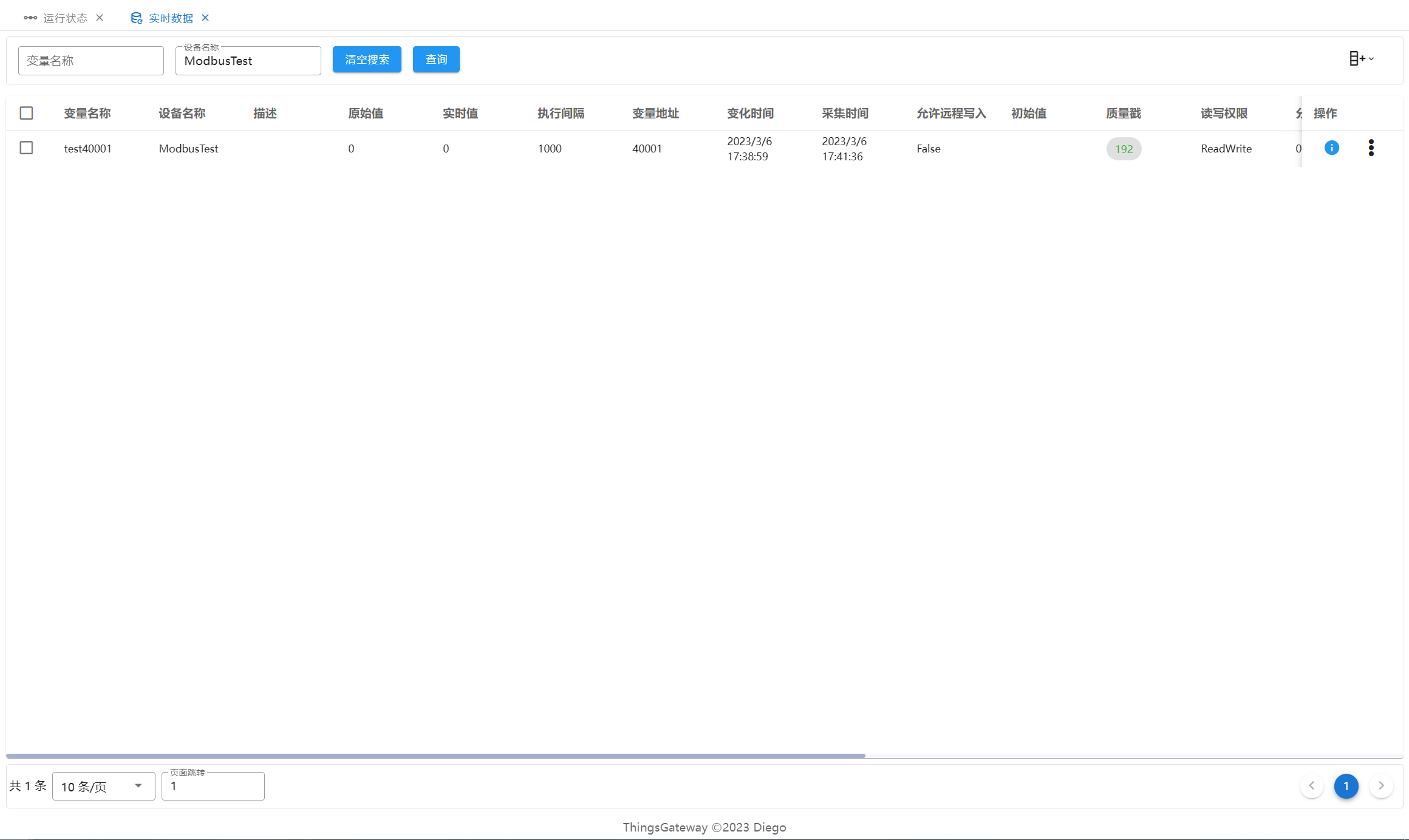Go to previous page arrow
The width and height of the screenshot is (1409, 840).
(x=1312, y=786)
